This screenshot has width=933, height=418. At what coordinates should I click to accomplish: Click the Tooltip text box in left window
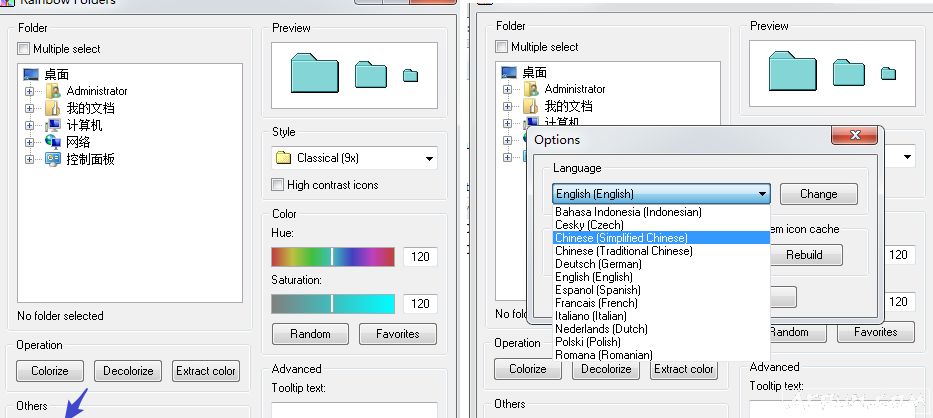coord(355,410)
